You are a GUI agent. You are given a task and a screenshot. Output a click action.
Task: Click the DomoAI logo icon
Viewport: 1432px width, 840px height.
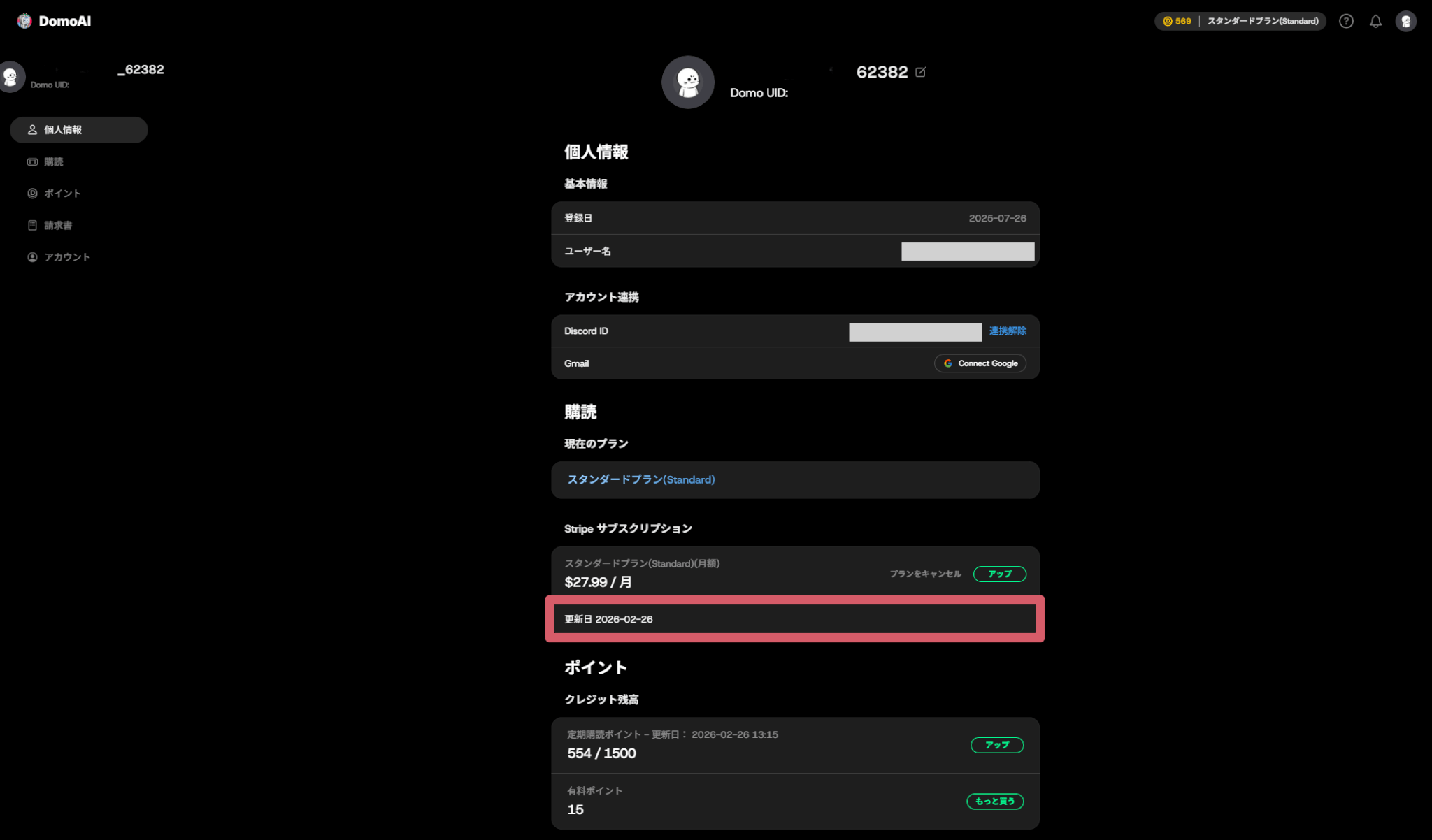coord(24,21)
